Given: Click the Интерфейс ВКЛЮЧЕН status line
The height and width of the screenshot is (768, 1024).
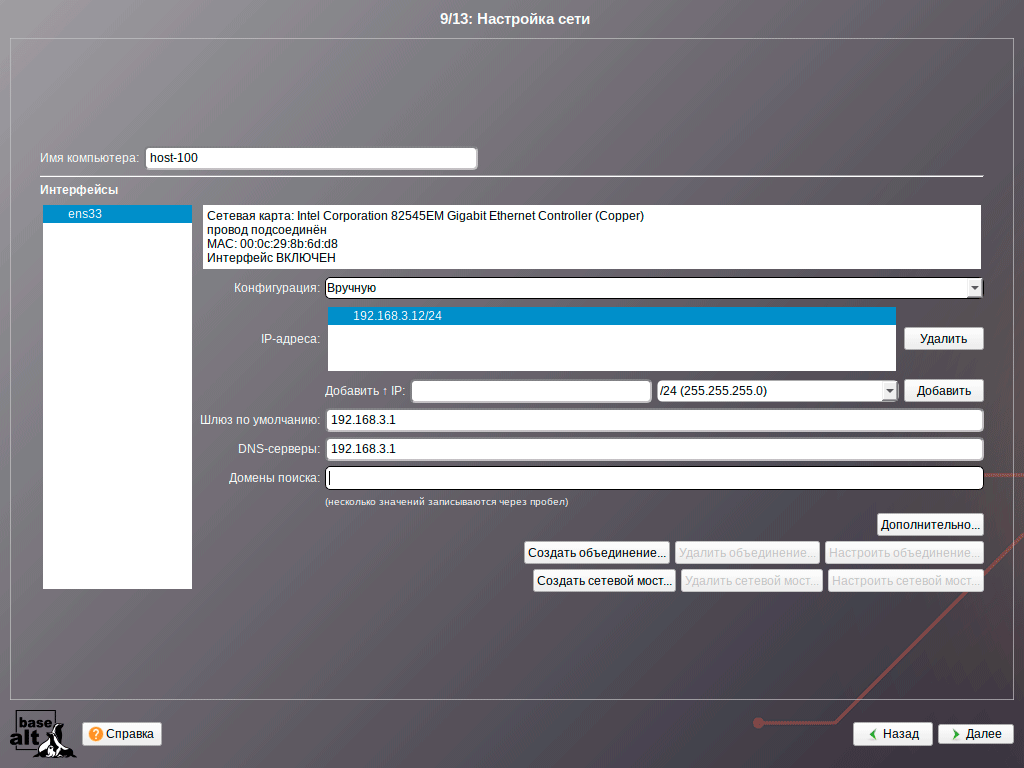Looking at the screenshot, I should [x=271, y=258].
